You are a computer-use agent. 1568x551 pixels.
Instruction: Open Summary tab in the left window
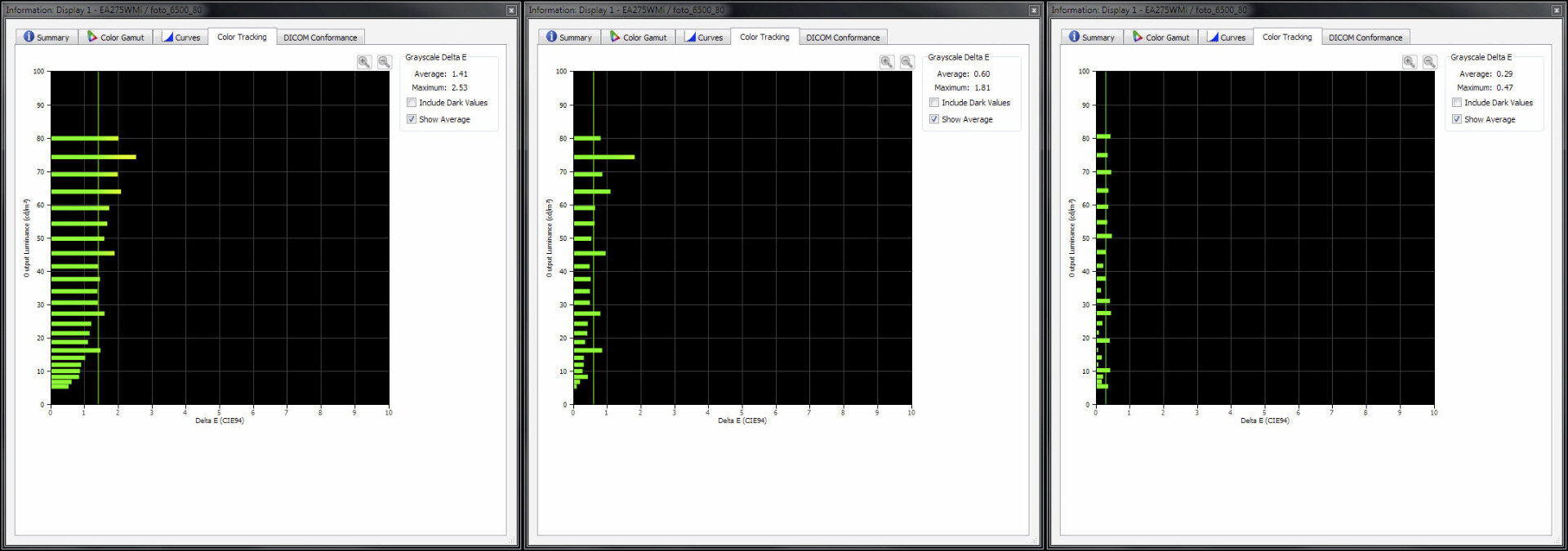coord(47,38)
